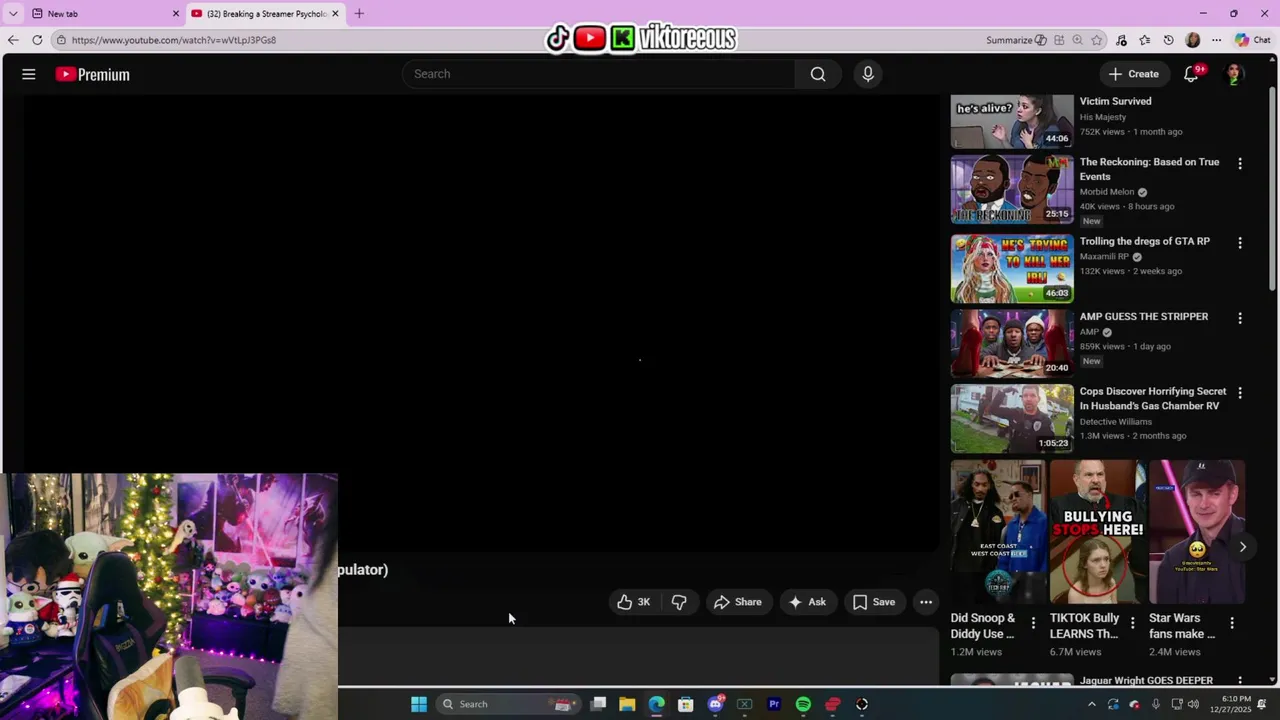Screen dimensions: 1280x720
Task: Share the video
Action: point(737,602)
